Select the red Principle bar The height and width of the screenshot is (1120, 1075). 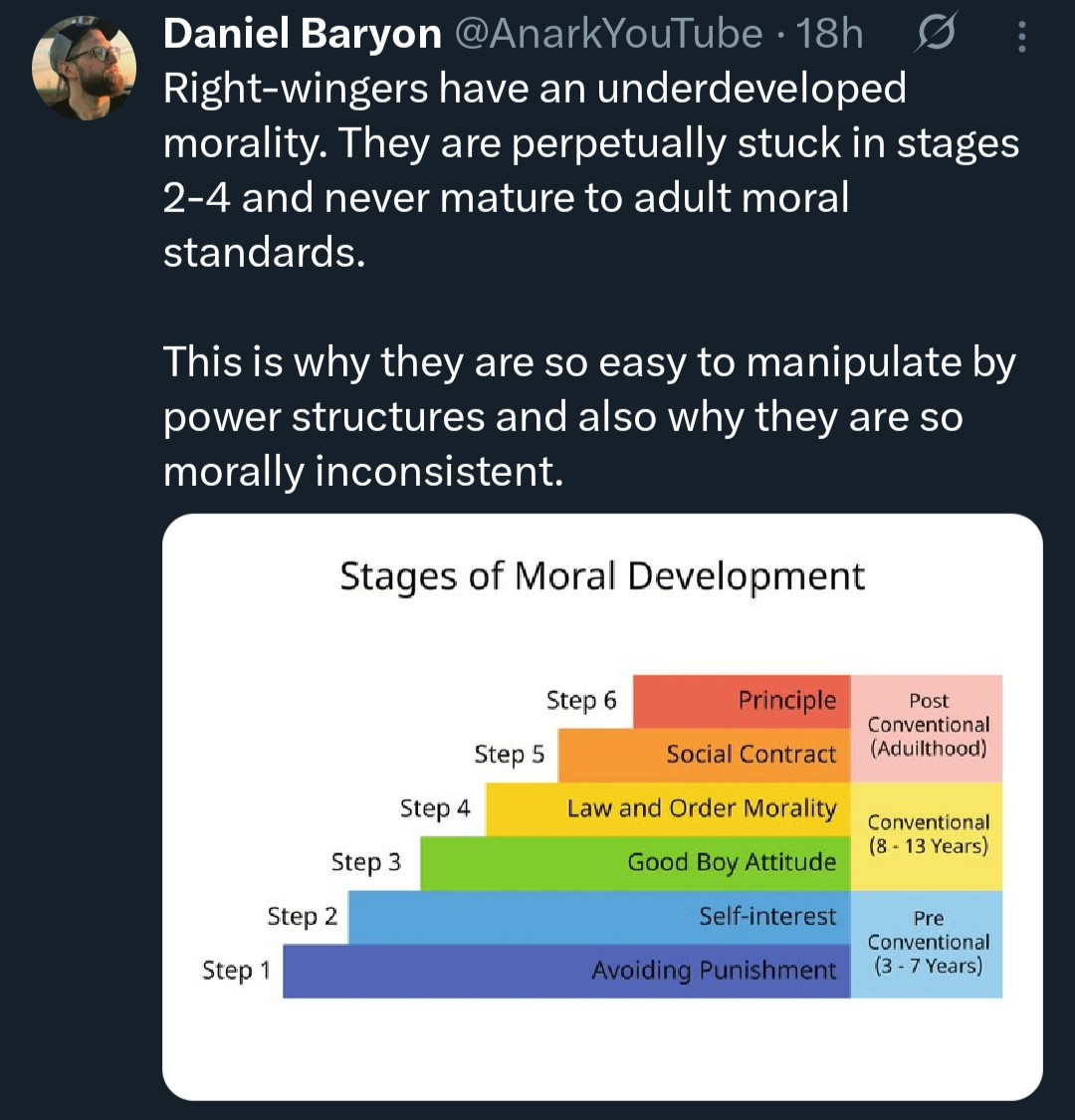tap(742, 701)
